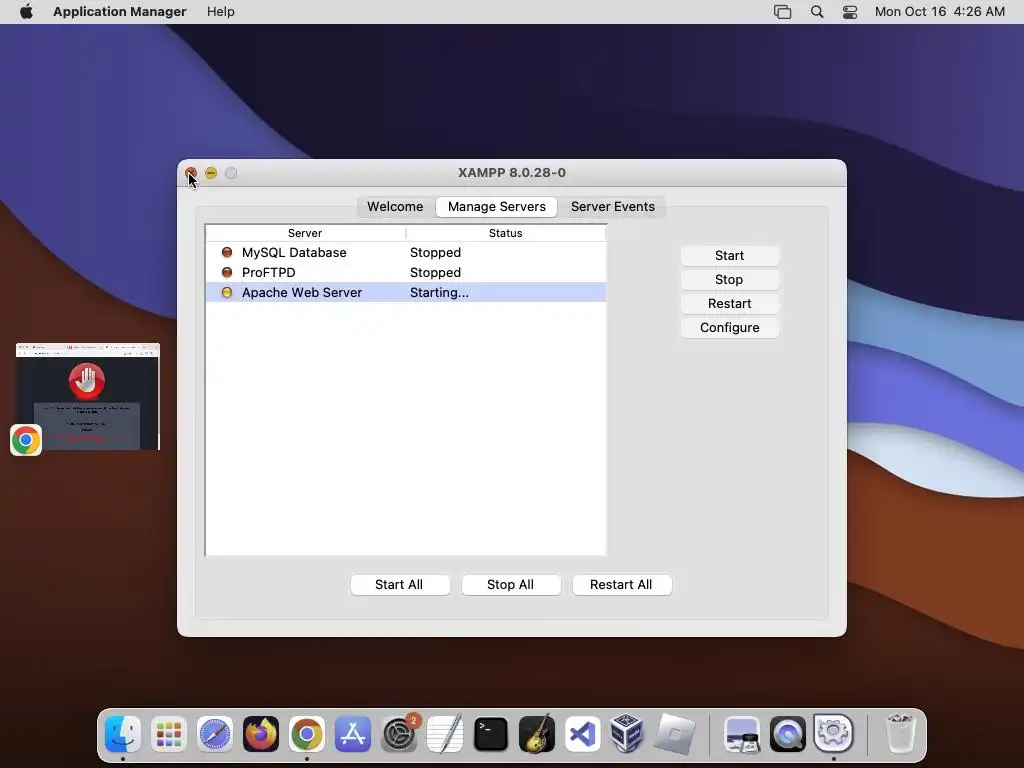Image resolution: width=1024 pixels, height=768 pixels.
Task: Click the Status column header
Action: [x=505, y=233]
